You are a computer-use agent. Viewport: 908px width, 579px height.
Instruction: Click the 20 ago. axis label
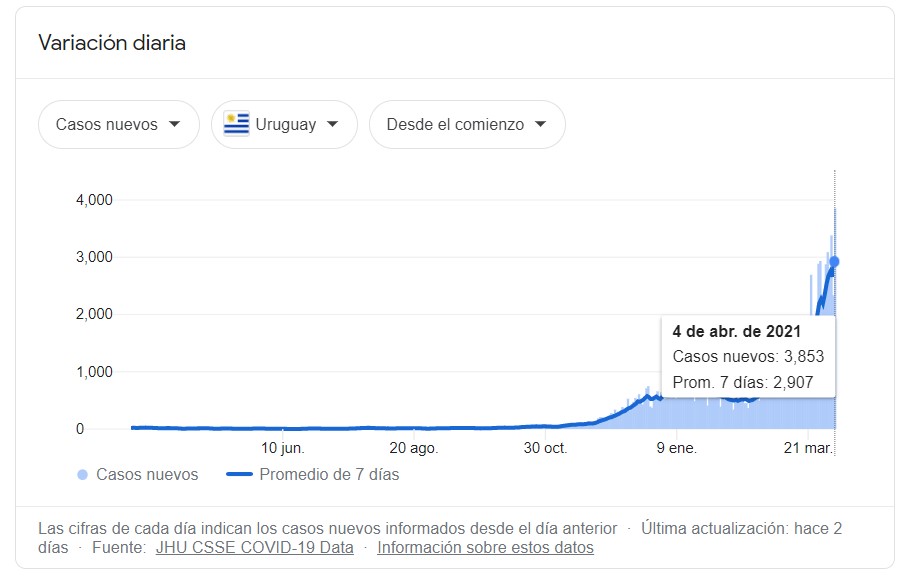[414, 448]
